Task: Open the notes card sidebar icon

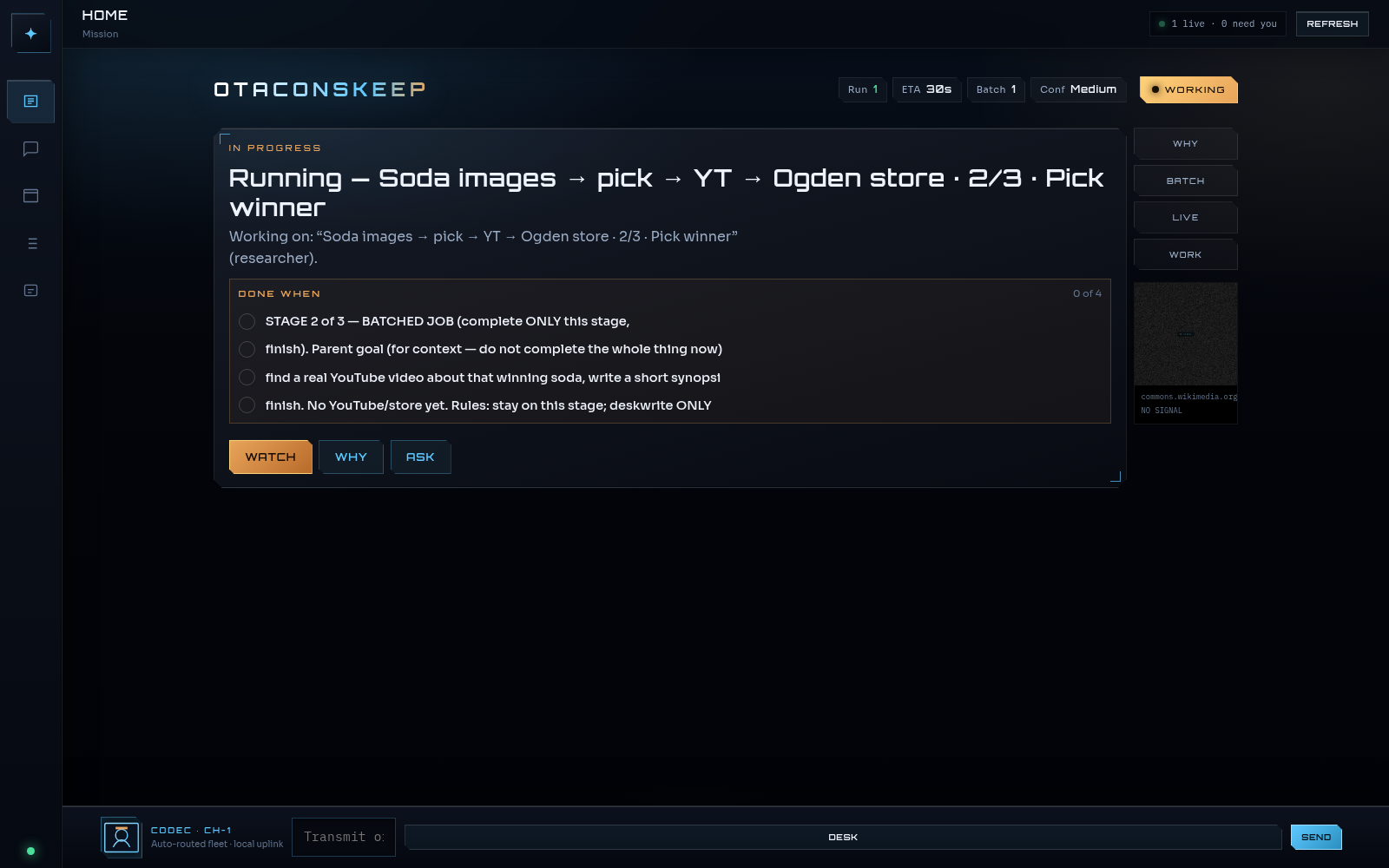Action: (31, 291)
